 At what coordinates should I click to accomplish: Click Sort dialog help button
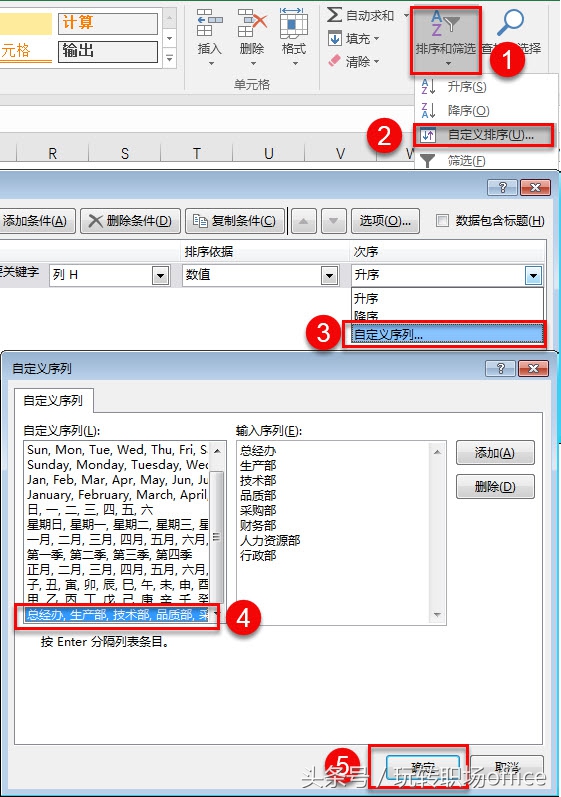click(x=502, y=188)
